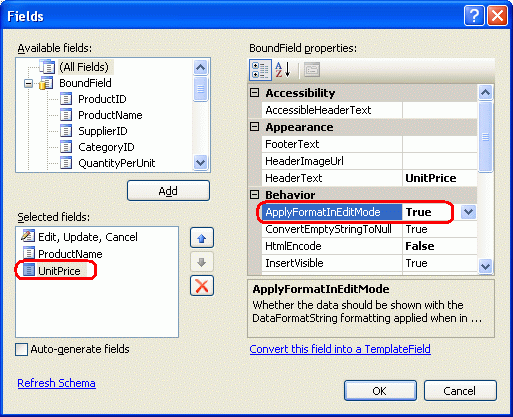The image size is (513, 417).
Task: Click properties grid scrollbar up arrow
Action: click(485, 92)
